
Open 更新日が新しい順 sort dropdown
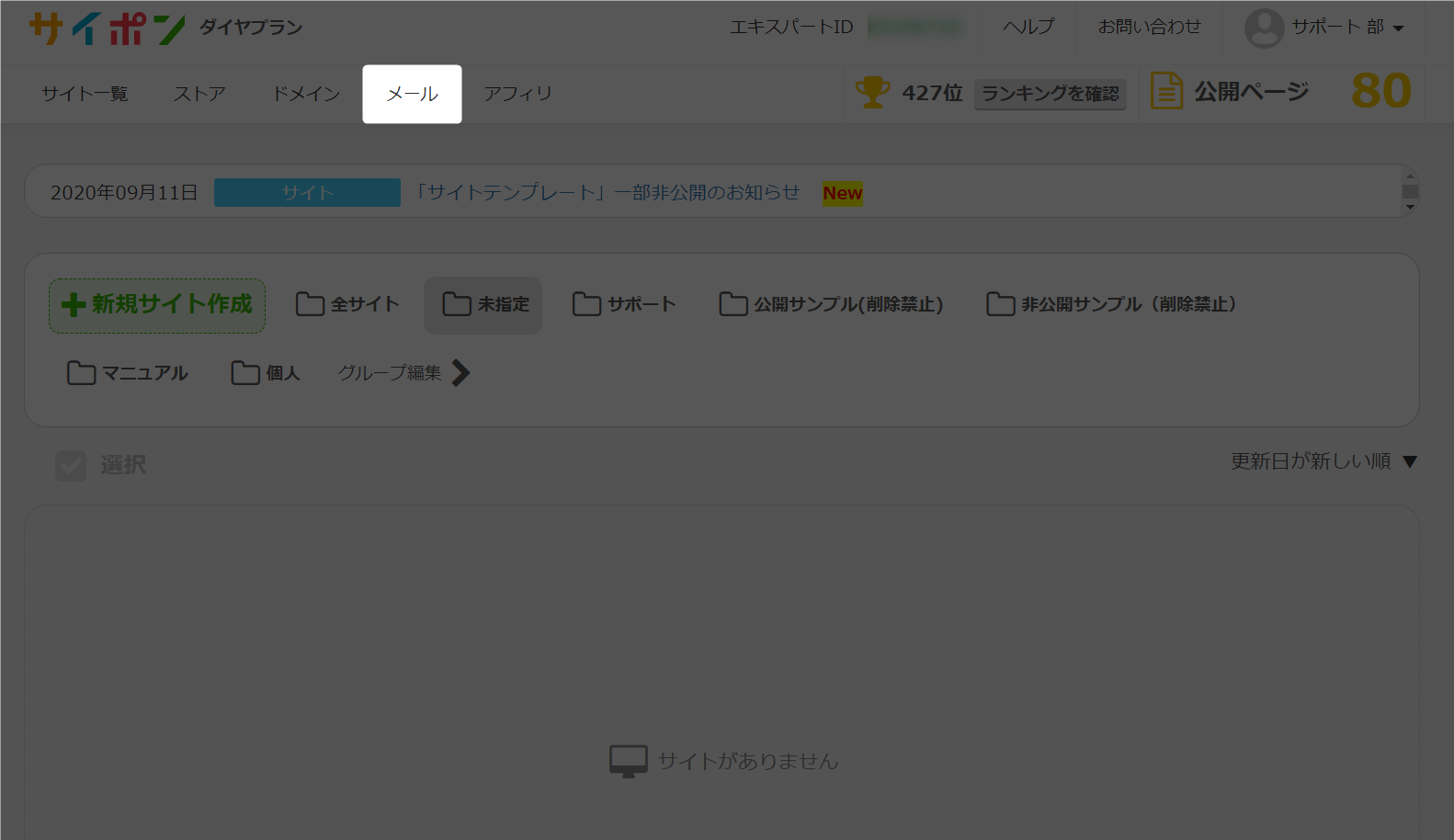point(1323,461)
